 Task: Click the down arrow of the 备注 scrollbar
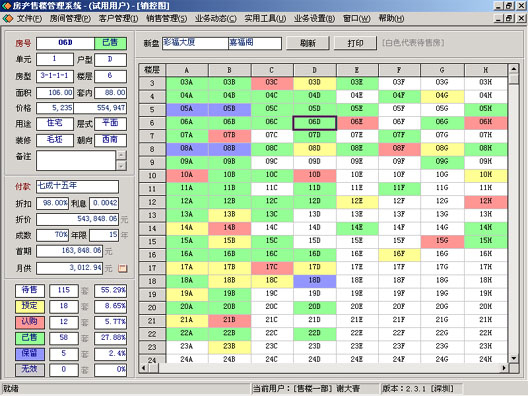122,165
